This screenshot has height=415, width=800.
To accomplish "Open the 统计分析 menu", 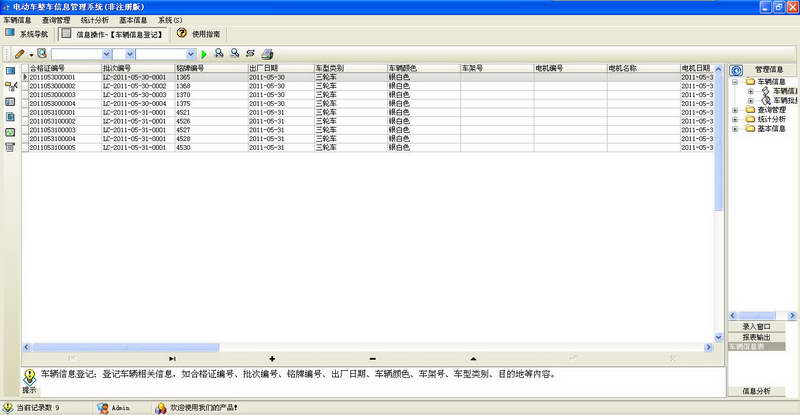I will click(x=94, y=20).
